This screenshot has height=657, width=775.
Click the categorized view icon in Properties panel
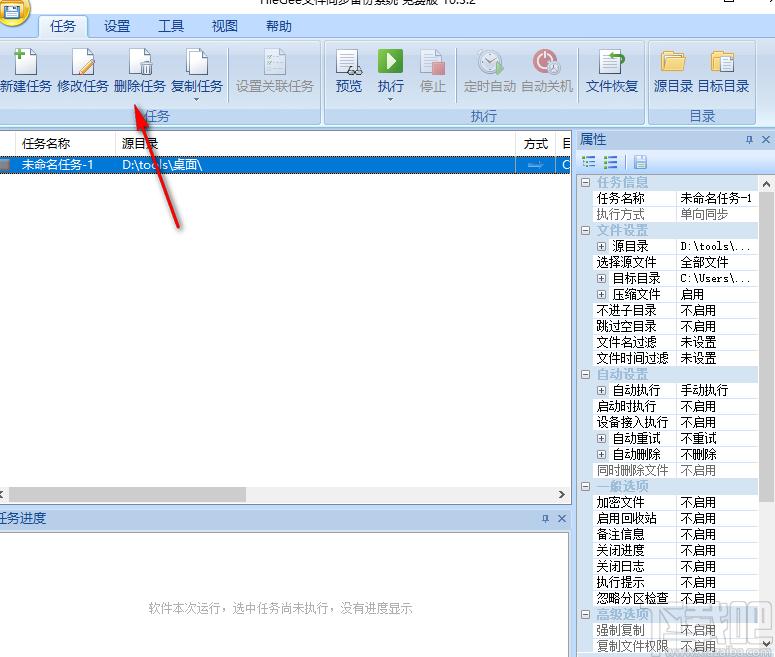(588, 162)
